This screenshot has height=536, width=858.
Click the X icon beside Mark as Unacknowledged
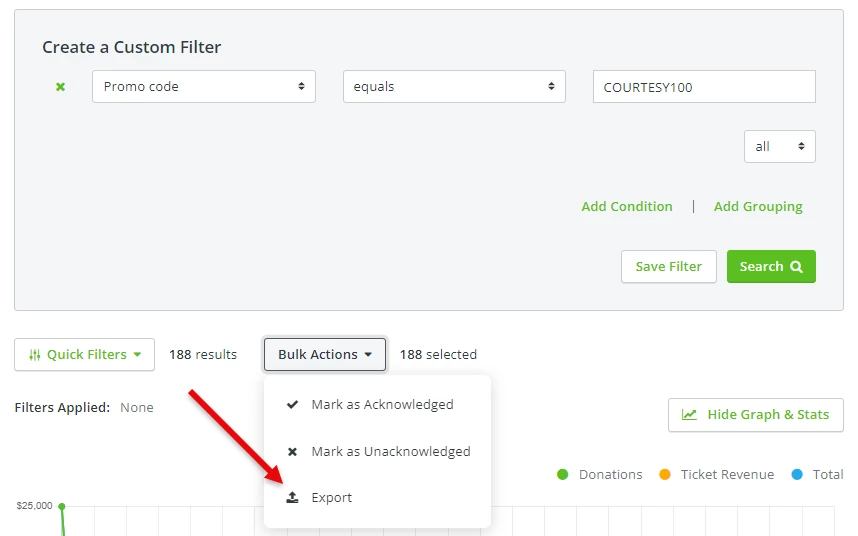click(x=293, y=452)
